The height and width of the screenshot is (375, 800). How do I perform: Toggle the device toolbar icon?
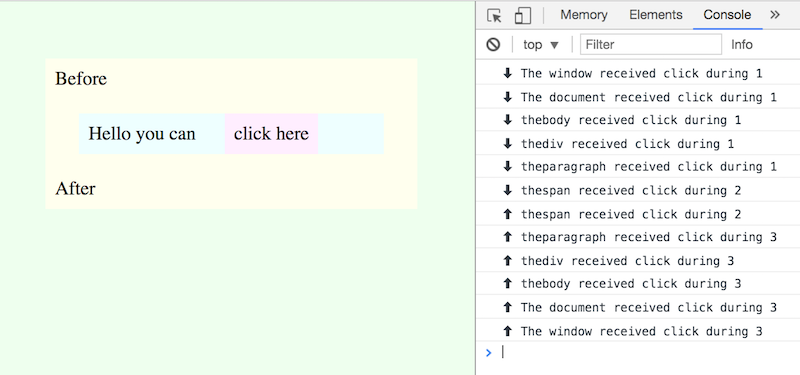pos(523,15)
